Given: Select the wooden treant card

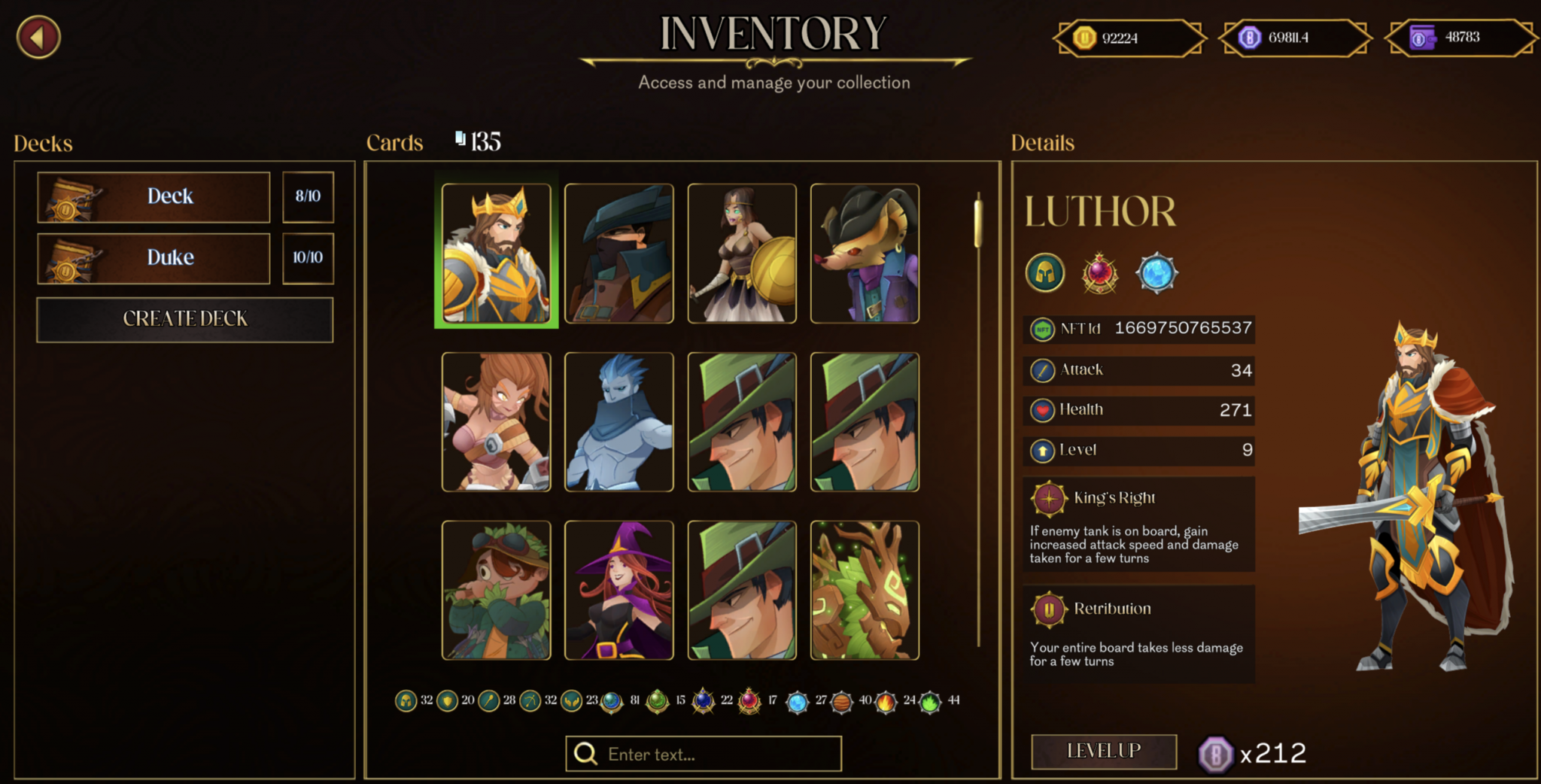Looking at the screenshot, I should point(865,591).
